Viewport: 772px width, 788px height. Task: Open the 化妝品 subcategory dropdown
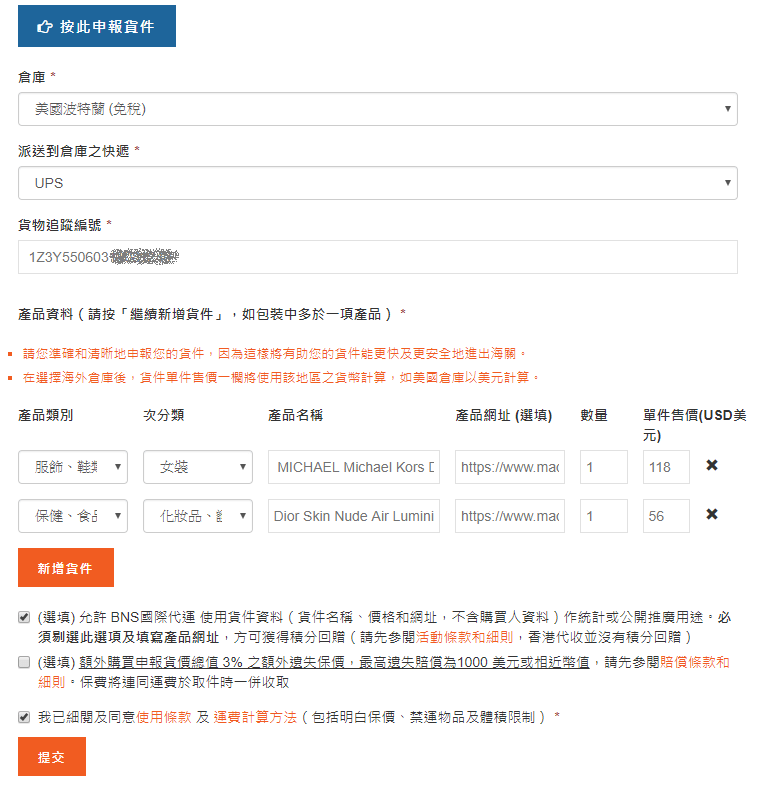pos(197,516)
